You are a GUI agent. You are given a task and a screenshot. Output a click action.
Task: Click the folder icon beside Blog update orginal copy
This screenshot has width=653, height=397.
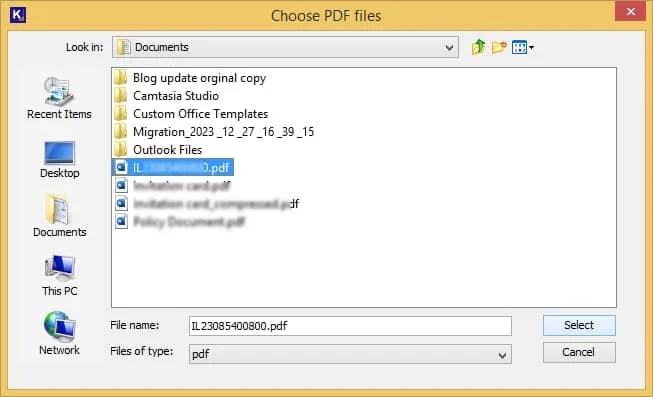coord(121,78)
